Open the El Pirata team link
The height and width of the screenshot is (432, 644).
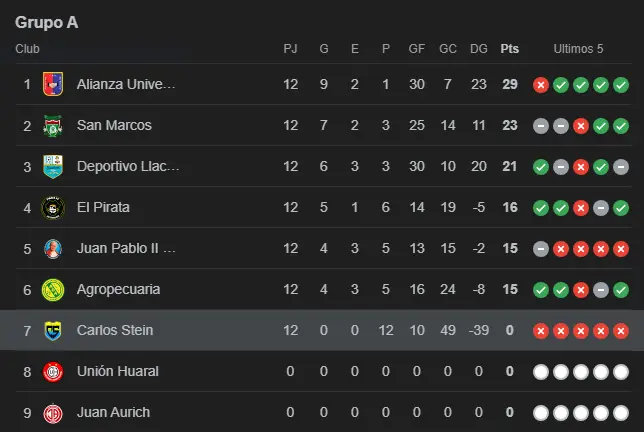pos(103,208)
